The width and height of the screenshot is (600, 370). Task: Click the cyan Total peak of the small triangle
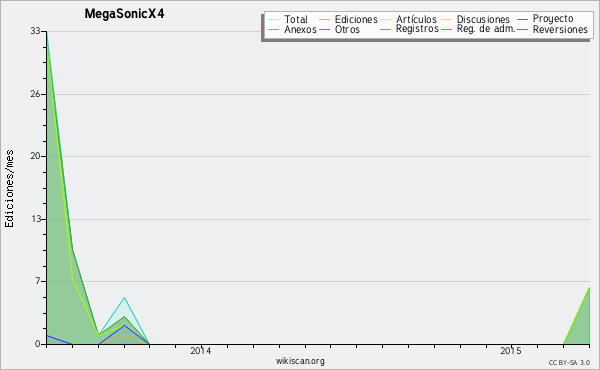coord(124,297)
